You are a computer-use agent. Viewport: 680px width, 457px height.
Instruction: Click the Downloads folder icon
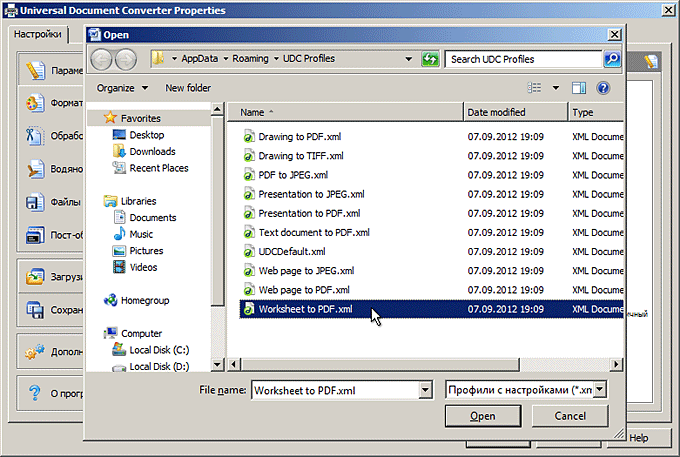(x=119, y=151)
